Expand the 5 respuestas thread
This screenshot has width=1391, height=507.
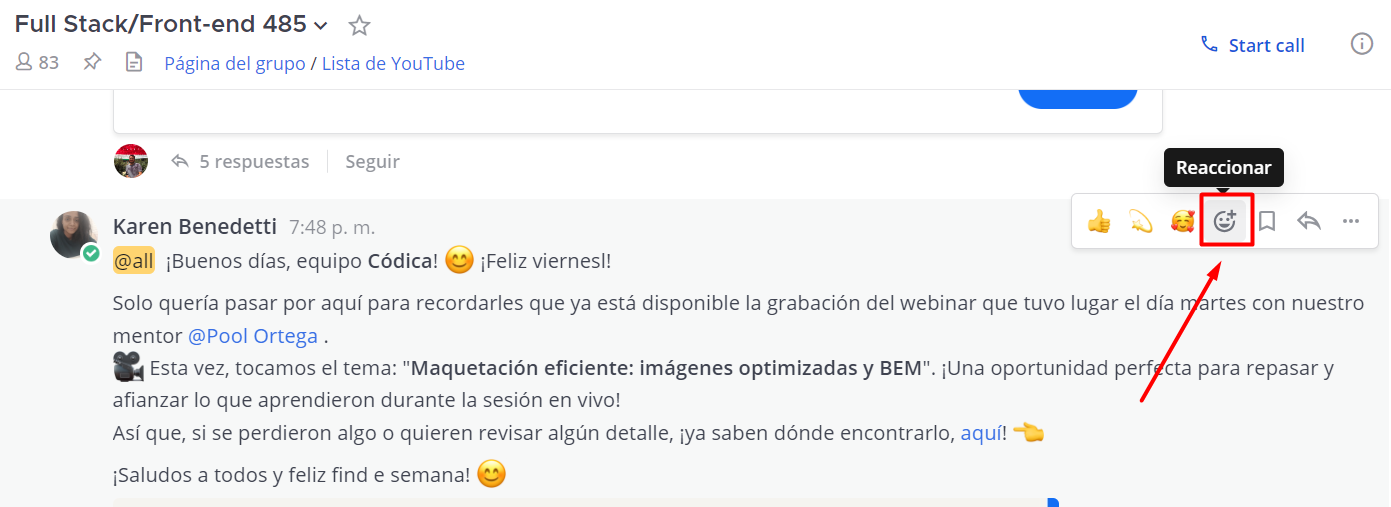[x=241, y=161]
